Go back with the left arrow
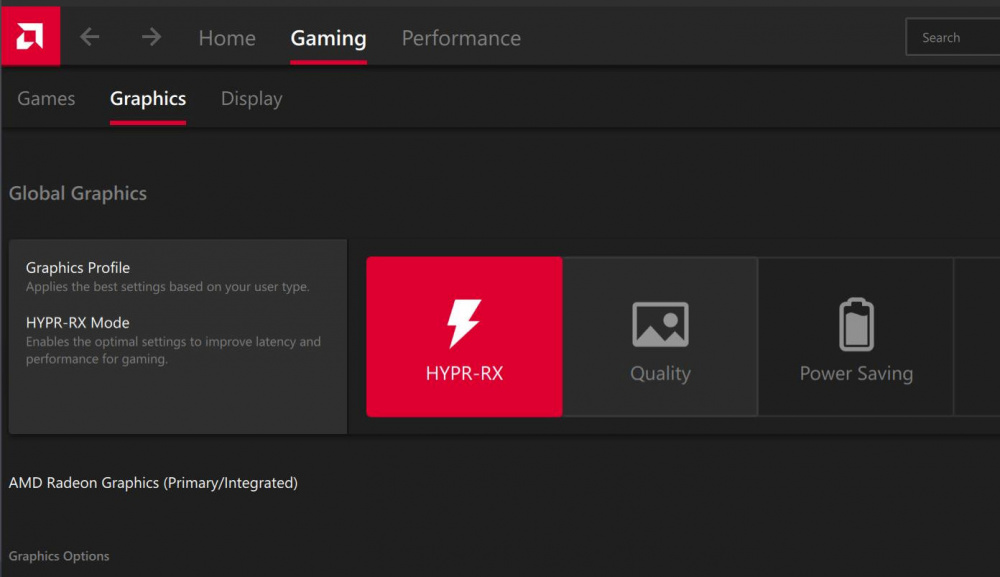 point(90,37)
